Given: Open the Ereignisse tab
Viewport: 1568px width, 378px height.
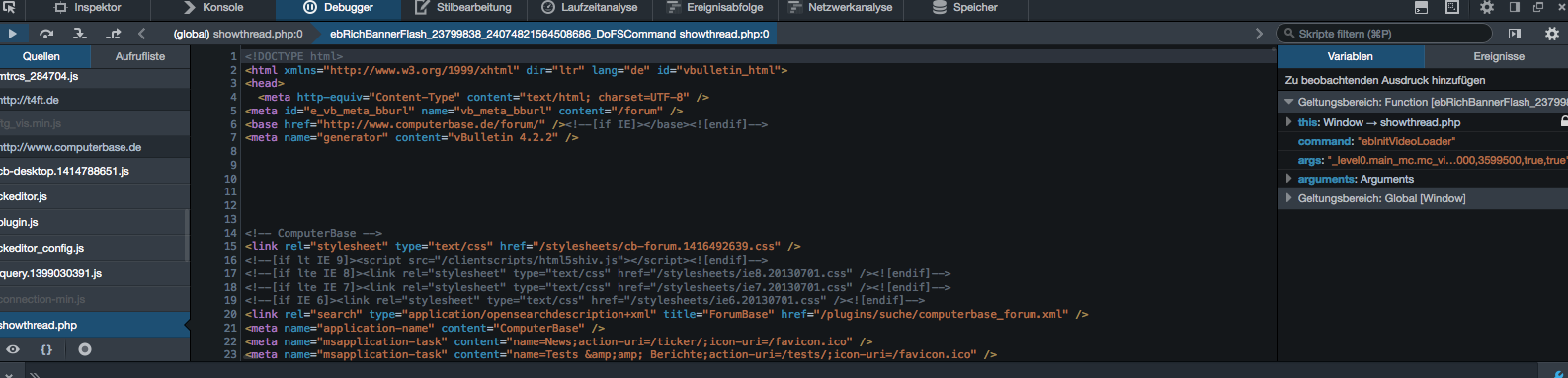Looking at the screenshot, I should click(1499, 56).
